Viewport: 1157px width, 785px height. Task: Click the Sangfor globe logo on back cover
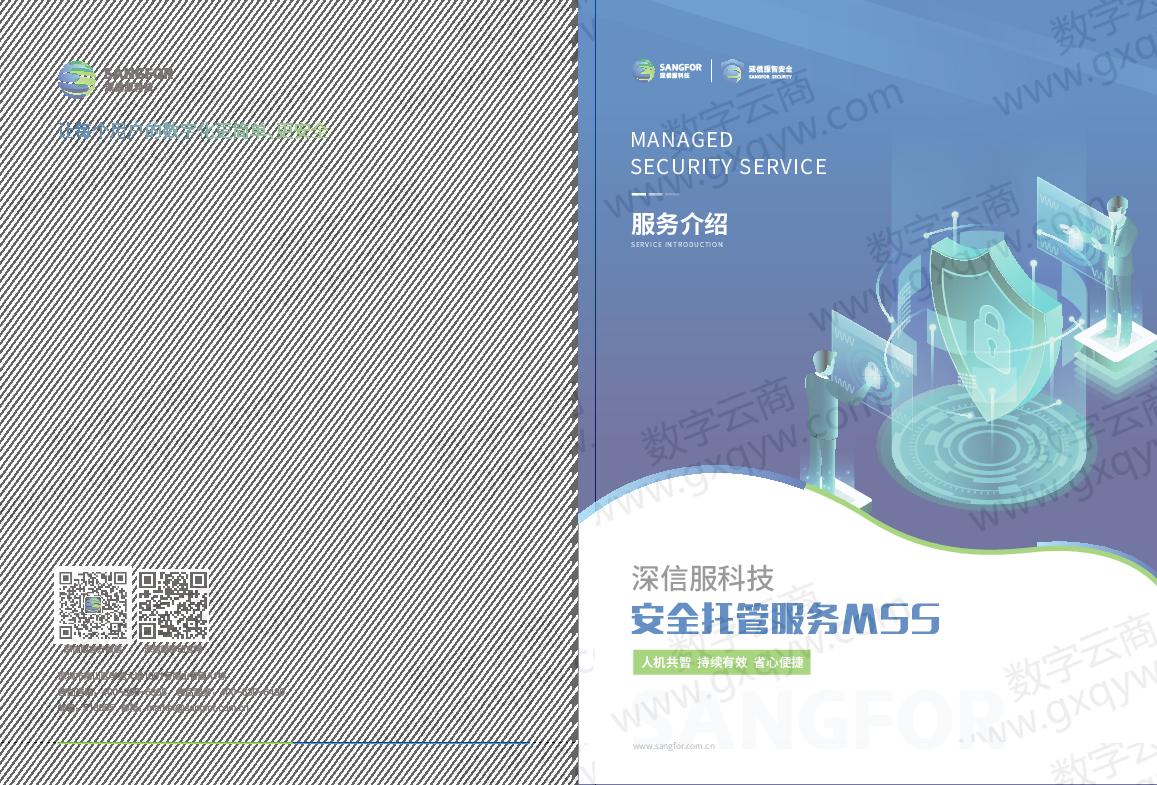tap(77, 79)
